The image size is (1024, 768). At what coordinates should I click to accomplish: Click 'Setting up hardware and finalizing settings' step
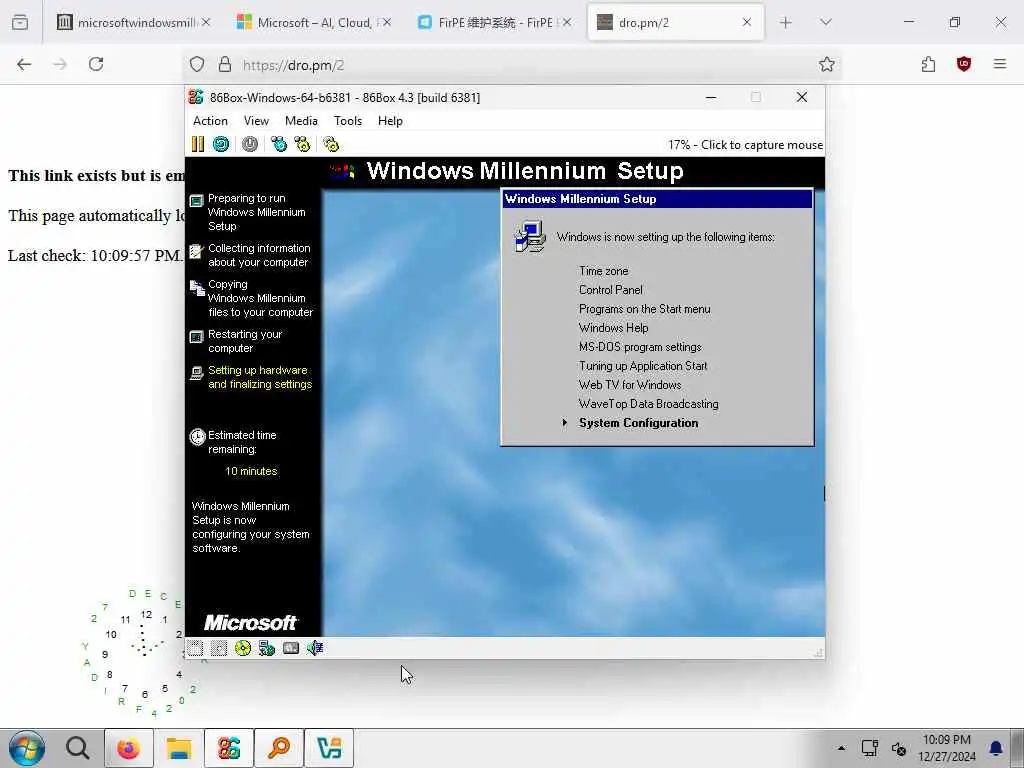[x=260, y=377]
